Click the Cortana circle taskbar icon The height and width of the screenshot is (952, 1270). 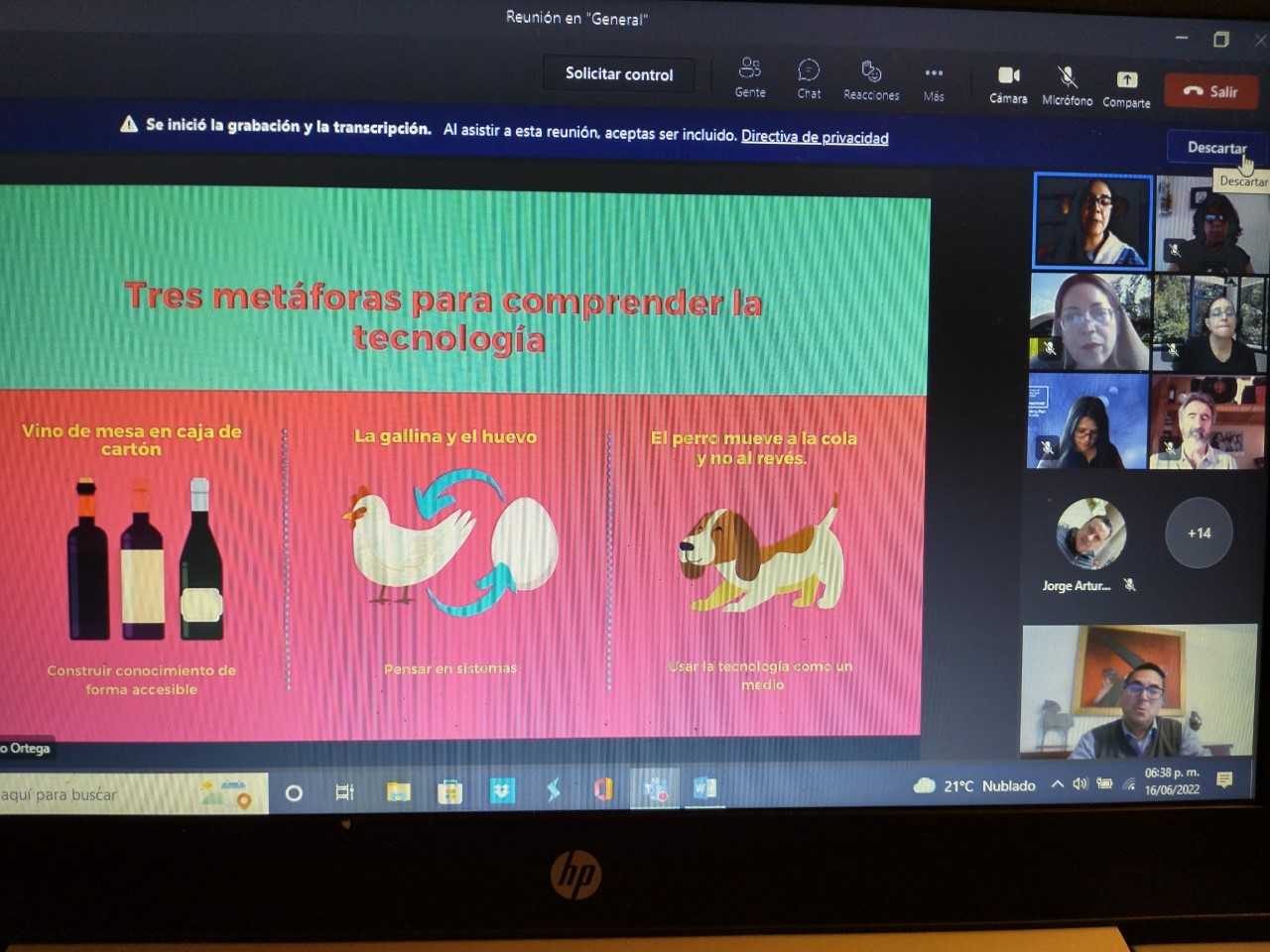[x=294, y=792]
